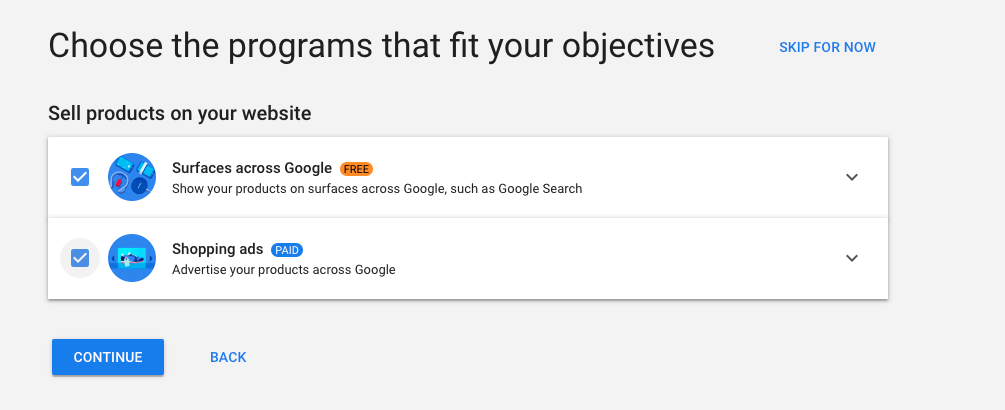Image resolution: width=1005 pixels, height=410 pixels.
Task: Click the Shopping ads program icon
Action: 132,258
